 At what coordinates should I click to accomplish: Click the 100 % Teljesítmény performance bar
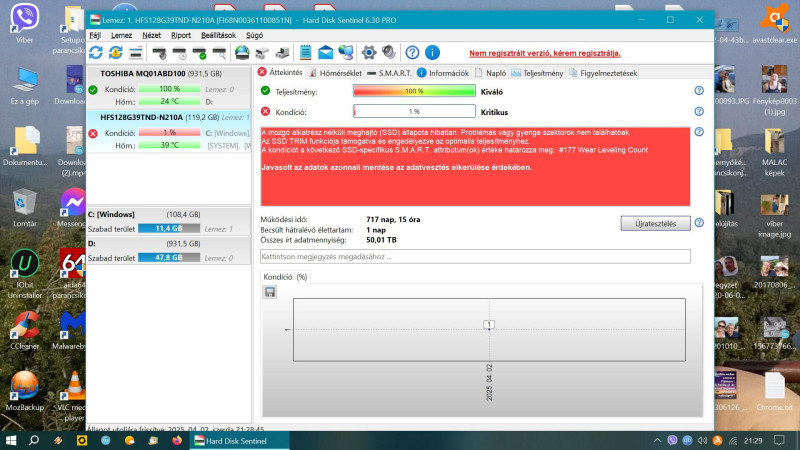point(414,91)
